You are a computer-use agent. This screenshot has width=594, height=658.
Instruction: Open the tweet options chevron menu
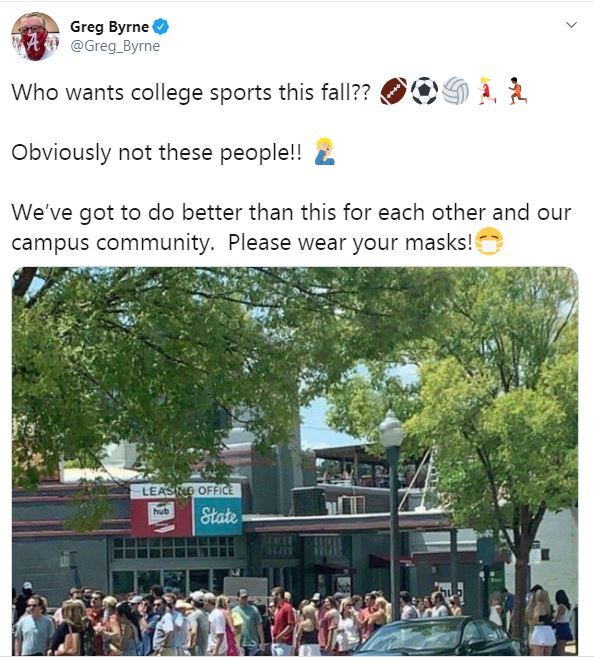[x=571, y=25]
